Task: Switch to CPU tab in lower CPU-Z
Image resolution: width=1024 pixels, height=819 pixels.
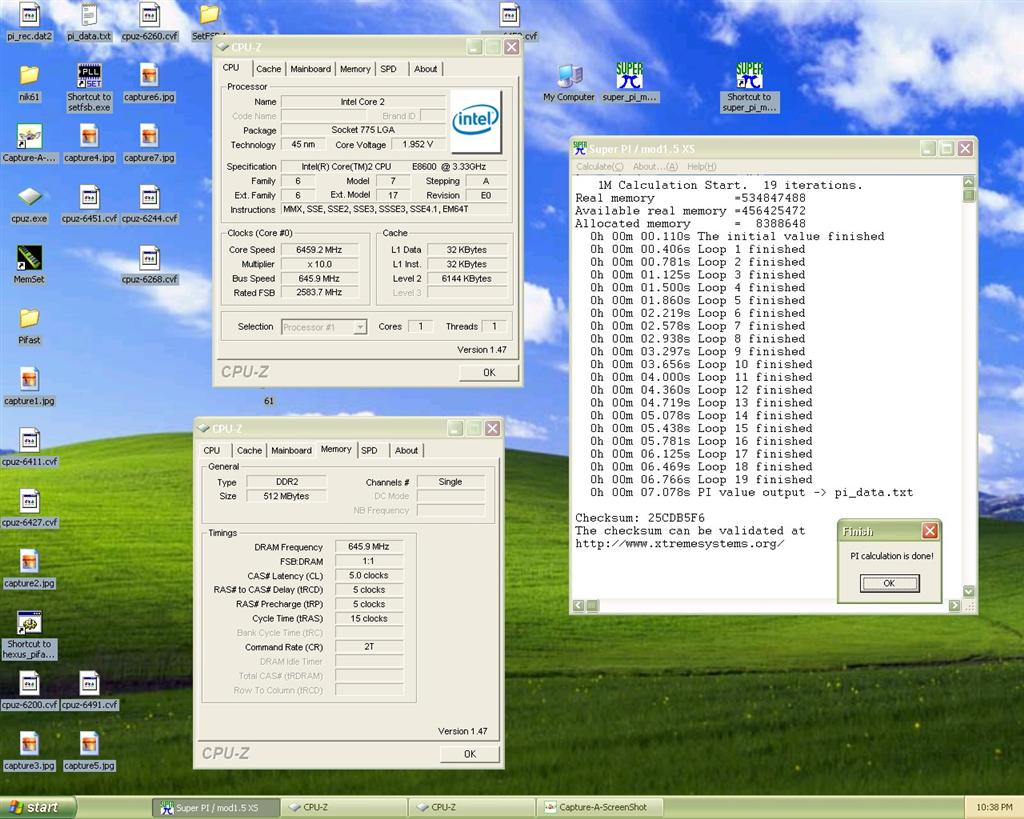Action: coord(212,450)
